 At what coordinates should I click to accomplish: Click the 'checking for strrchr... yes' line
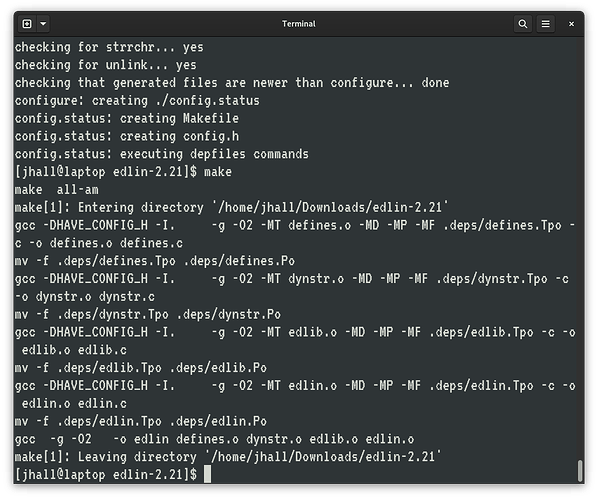(x=109, y=47)
